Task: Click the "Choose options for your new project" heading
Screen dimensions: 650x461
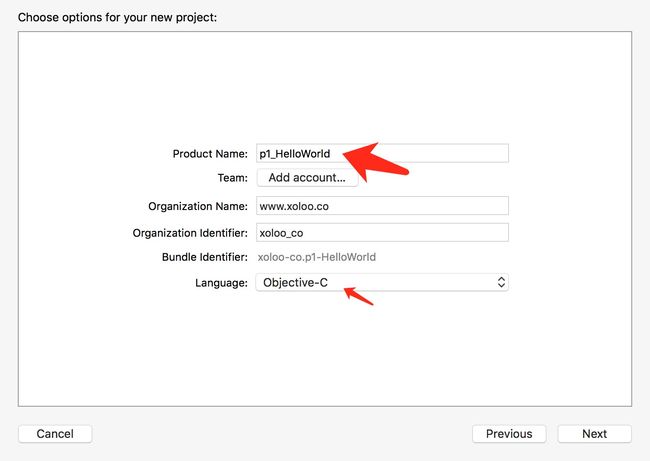Action: [x=117, y=17]
